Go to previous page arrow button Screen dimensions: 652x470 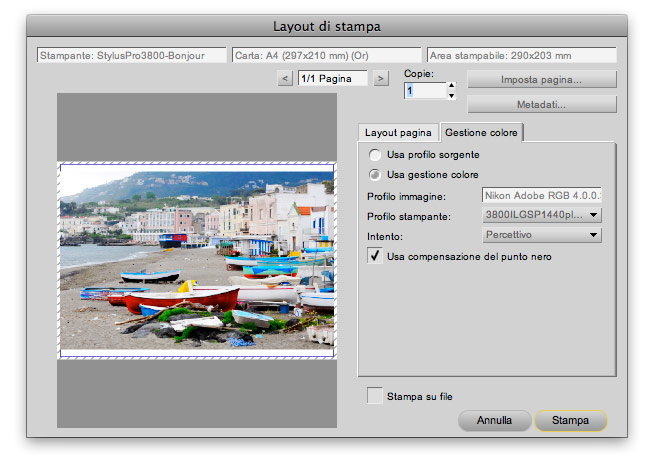[285, 78]
